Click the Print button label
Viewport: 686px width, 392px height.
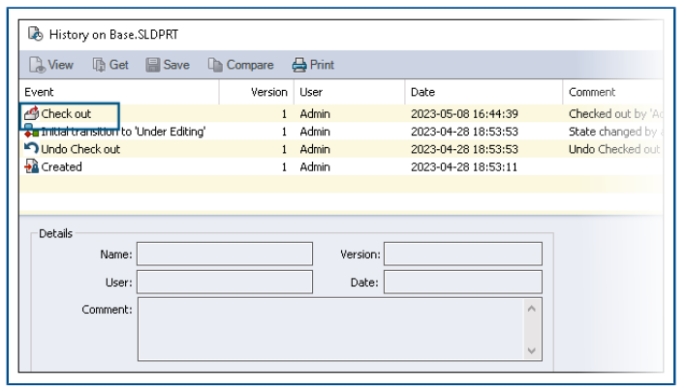[x=322, y=65]
